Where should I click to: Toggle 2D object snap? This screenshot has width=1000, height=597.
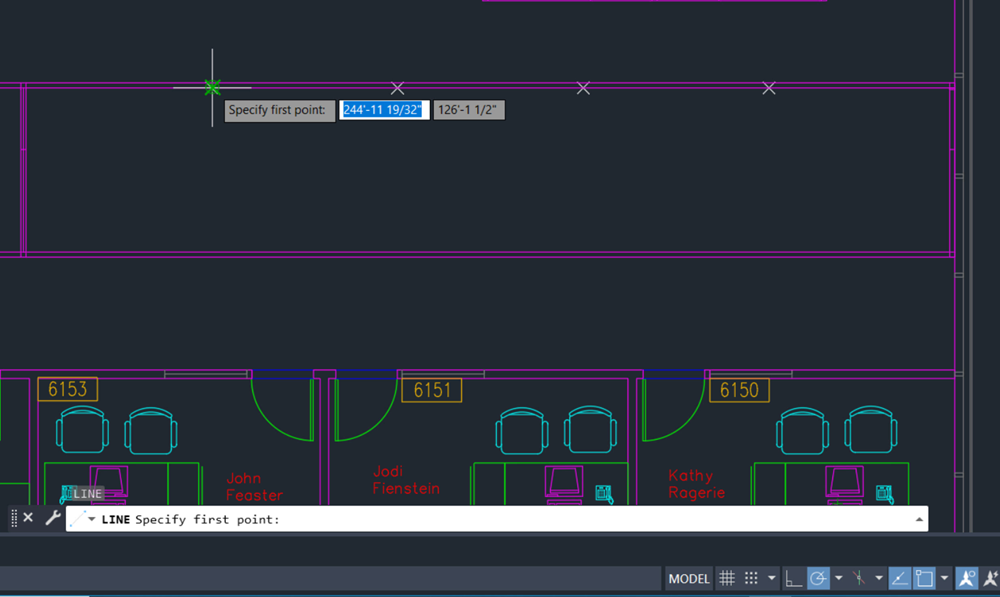point(924,579)
